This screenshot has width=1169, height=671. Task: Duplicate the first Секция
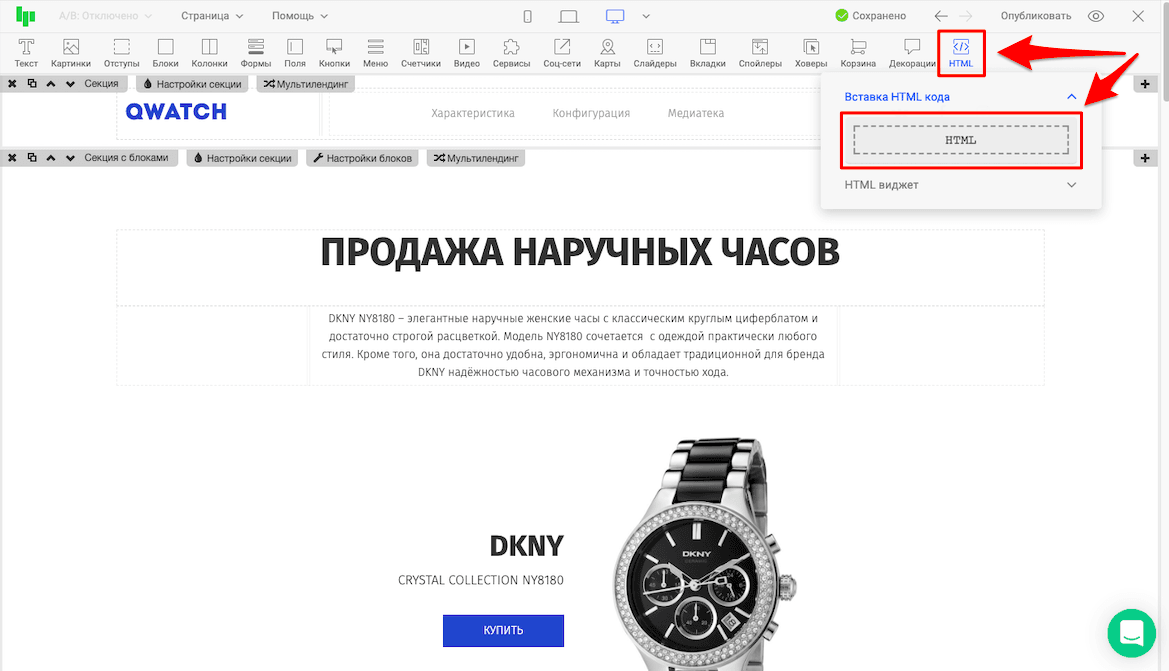[31, 84]
